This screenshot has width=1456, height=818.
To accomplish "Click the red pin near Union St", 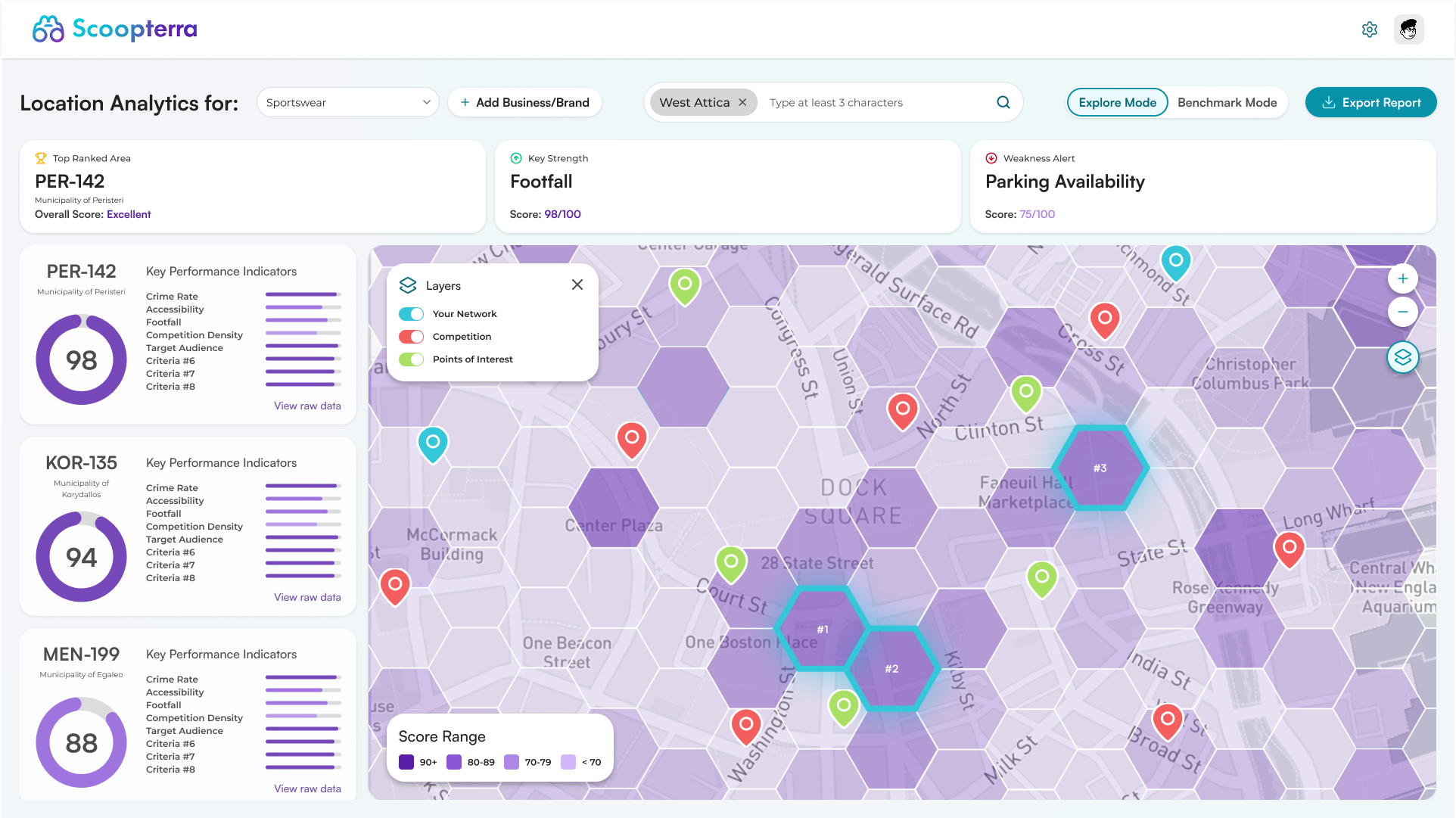I will pyautogui.click(x=902, y=412).
